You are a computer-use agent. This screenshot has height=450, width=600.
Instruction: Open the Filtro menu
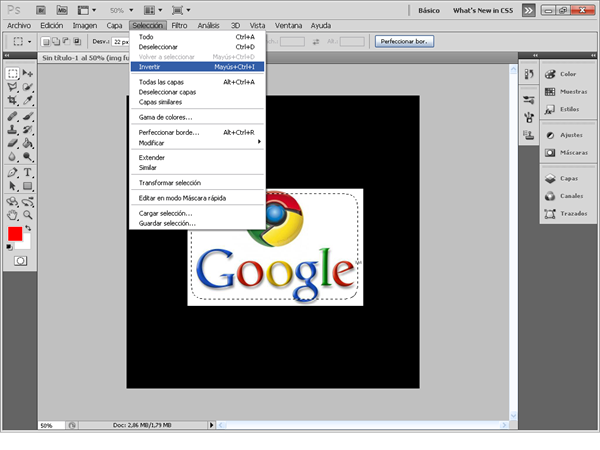click(x=179, y=24)
